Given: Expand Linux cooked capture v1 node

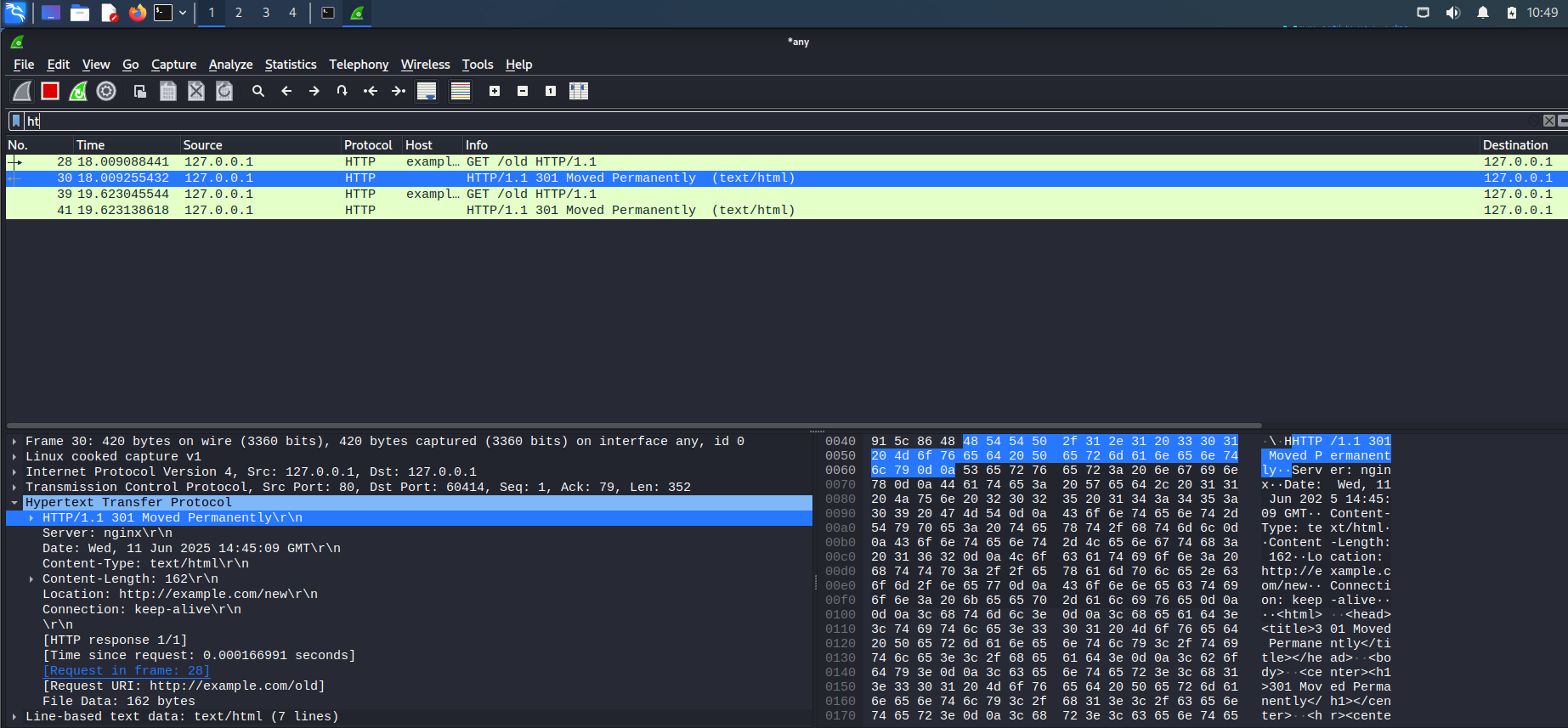Looking at the screenshot, I should click(x=14, y=457).
